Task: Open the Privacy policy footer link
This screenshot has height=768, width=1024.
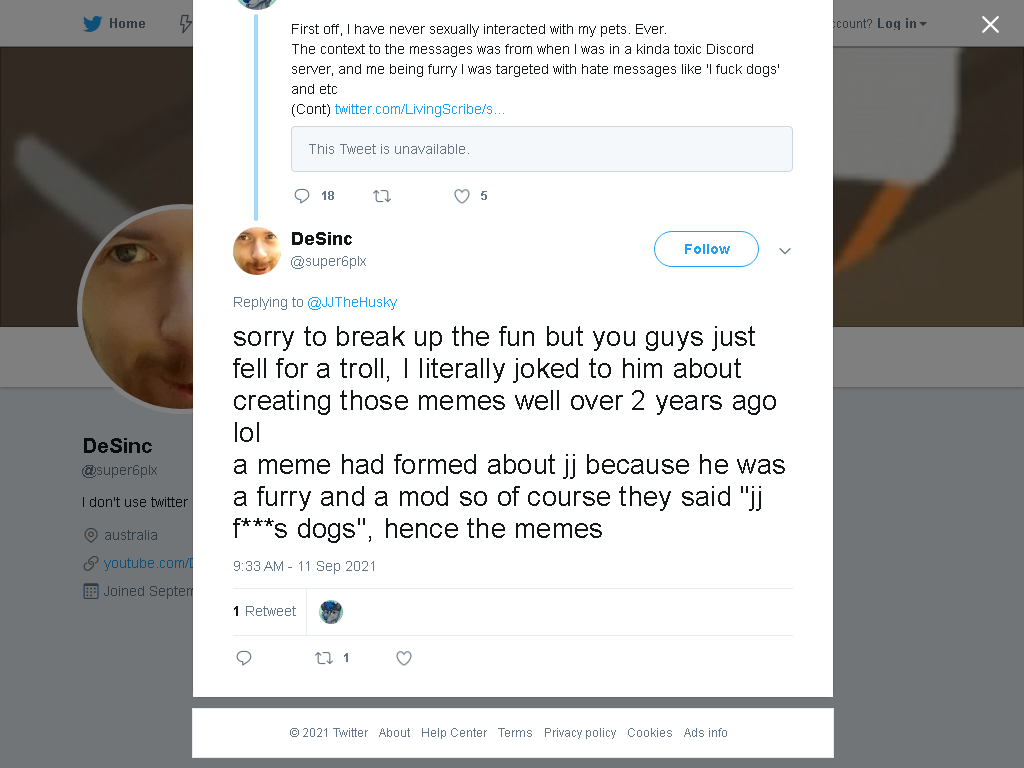Action: 580,733
